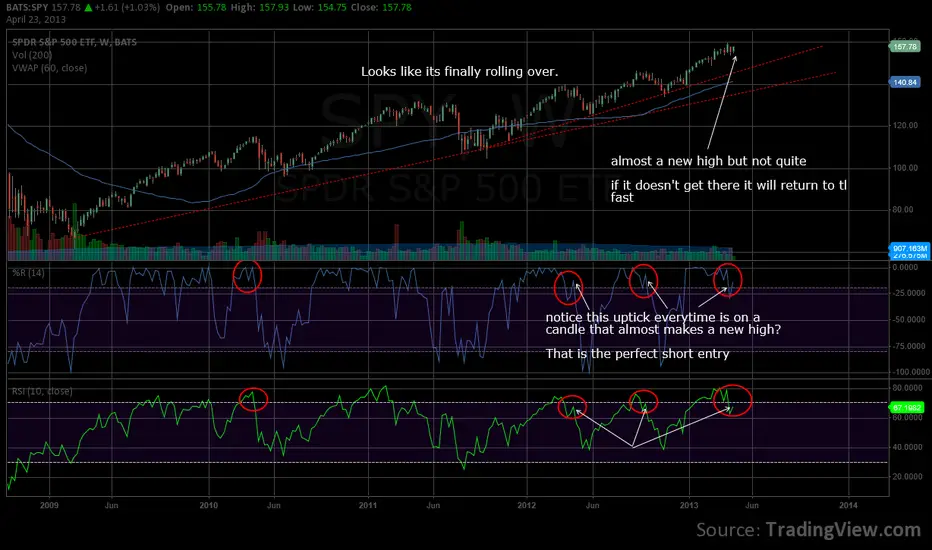Select the 'almost a new high but not quite' note
Viewport: 932px width, 550px height.
coord(709,161)
